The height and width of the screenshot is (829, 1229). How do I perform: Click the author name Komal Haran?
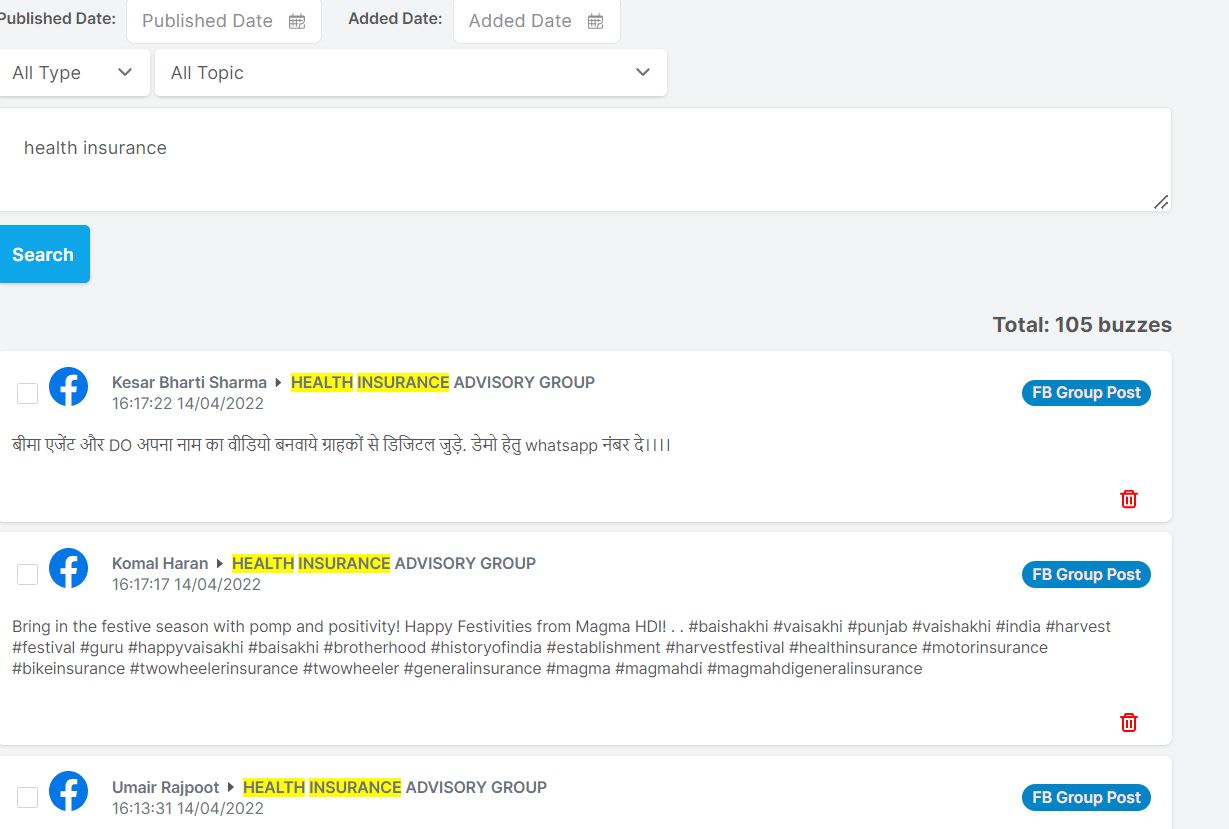pos(160,563)
